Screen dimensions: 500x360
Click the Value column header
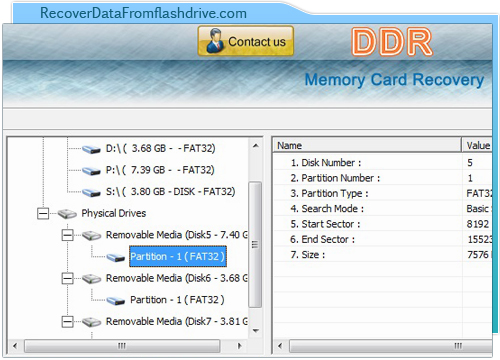click(477, 145)
